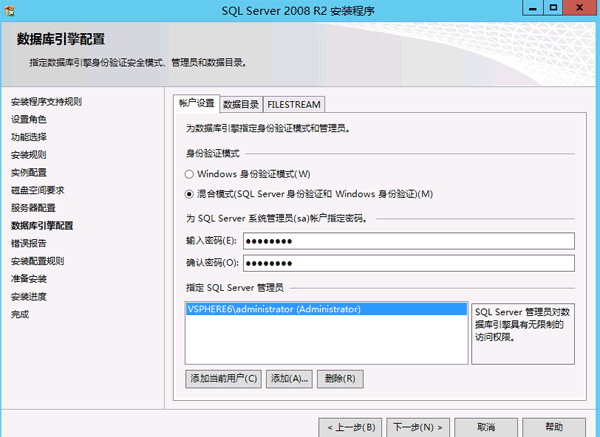
Task: Click 错误报告 step in sidebar
Action: (x=29, y=243)
